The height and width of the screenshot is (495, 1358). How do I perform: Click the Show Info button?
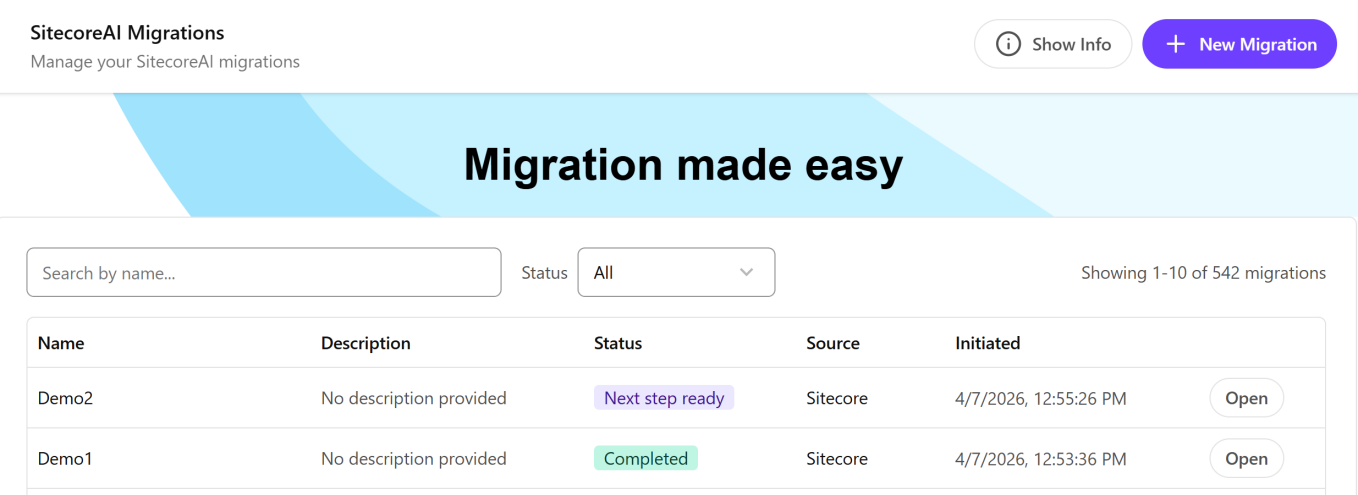point(1053,44)
